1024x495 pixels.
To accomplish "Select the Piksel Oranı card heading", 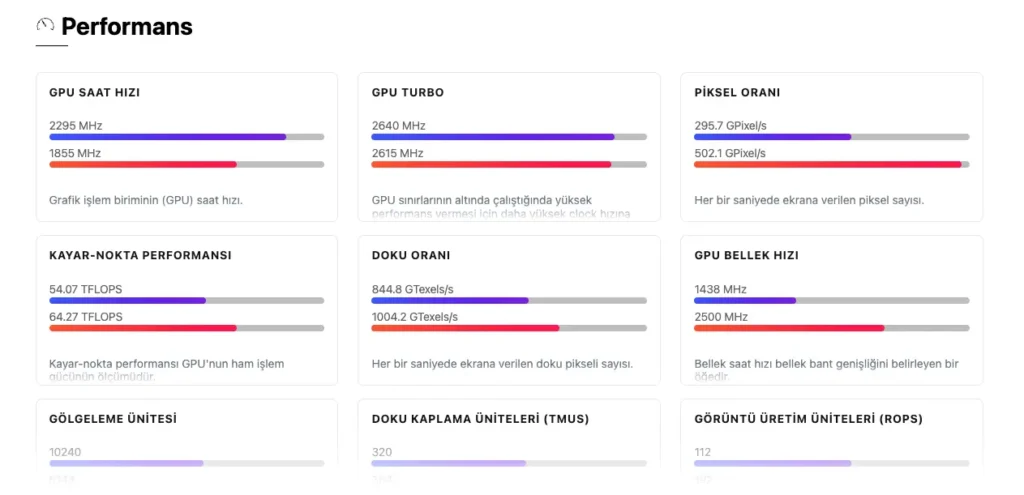I will [737, 93].
